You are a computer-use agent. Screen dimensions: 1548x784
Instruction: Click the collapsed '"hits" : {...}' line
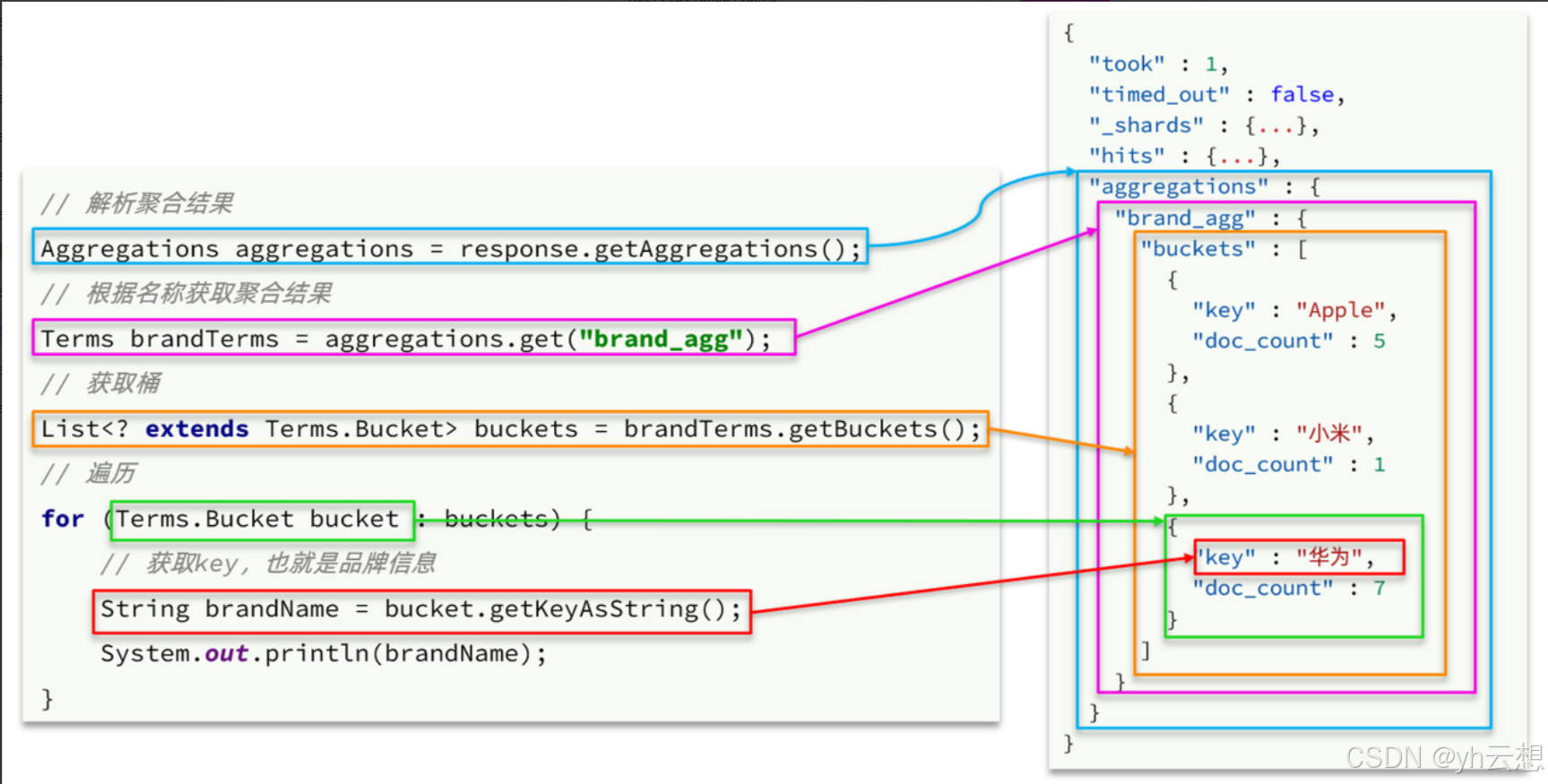1184,156
